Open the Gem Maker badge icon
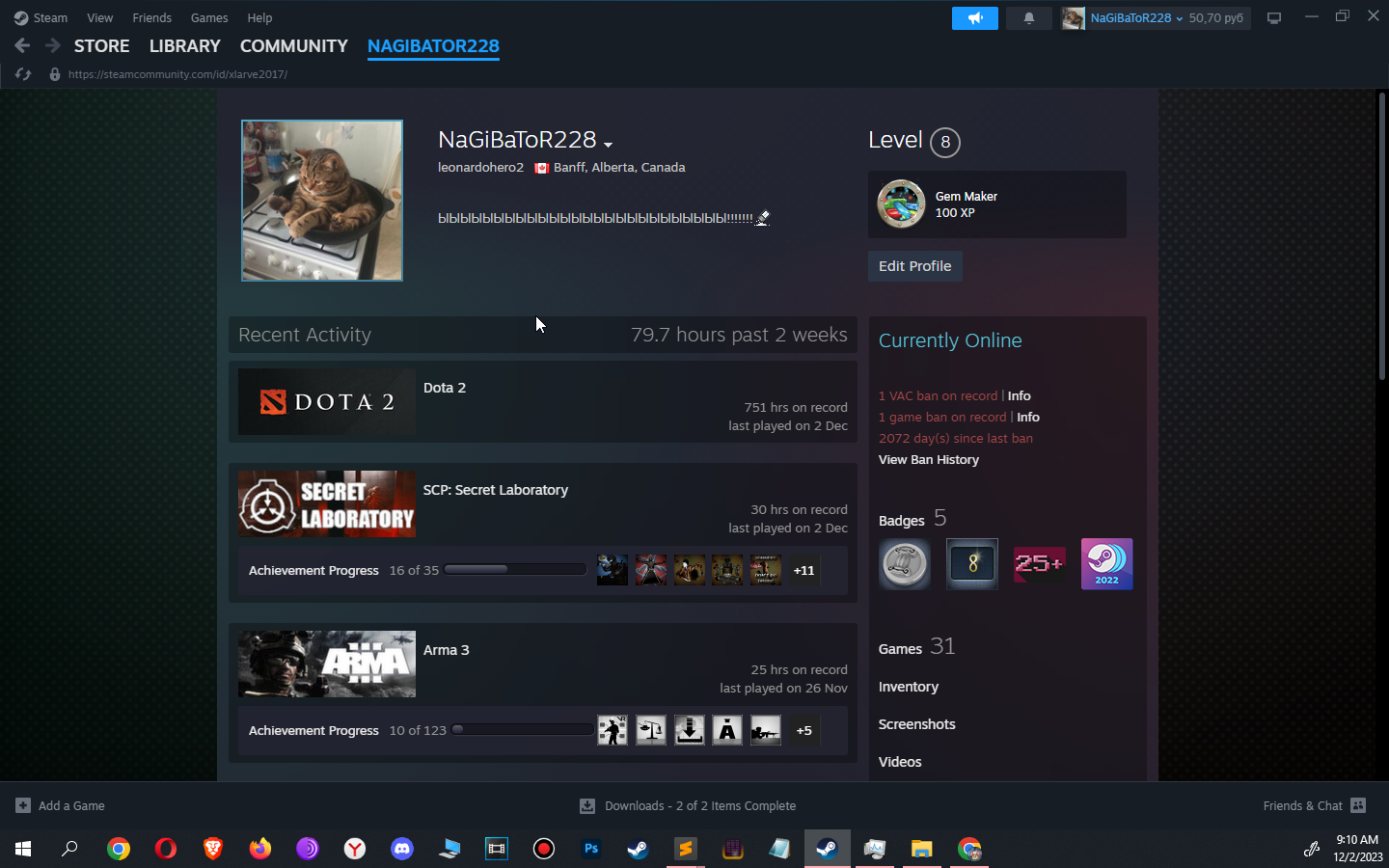1389x868 pixels. tap(901, 204)
